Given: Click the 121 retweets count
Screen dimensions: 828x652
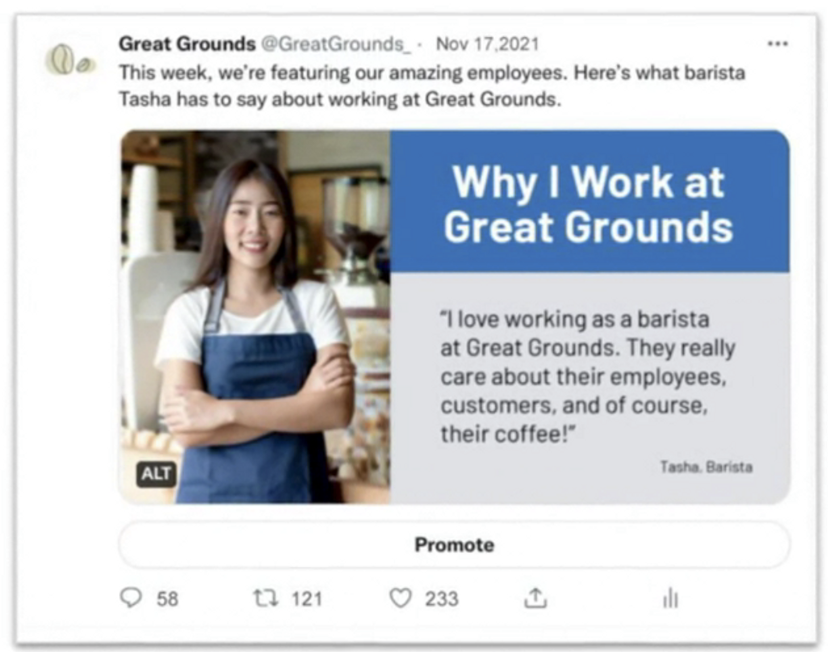Looking at the screenshot, I should (x=307, y=599).
